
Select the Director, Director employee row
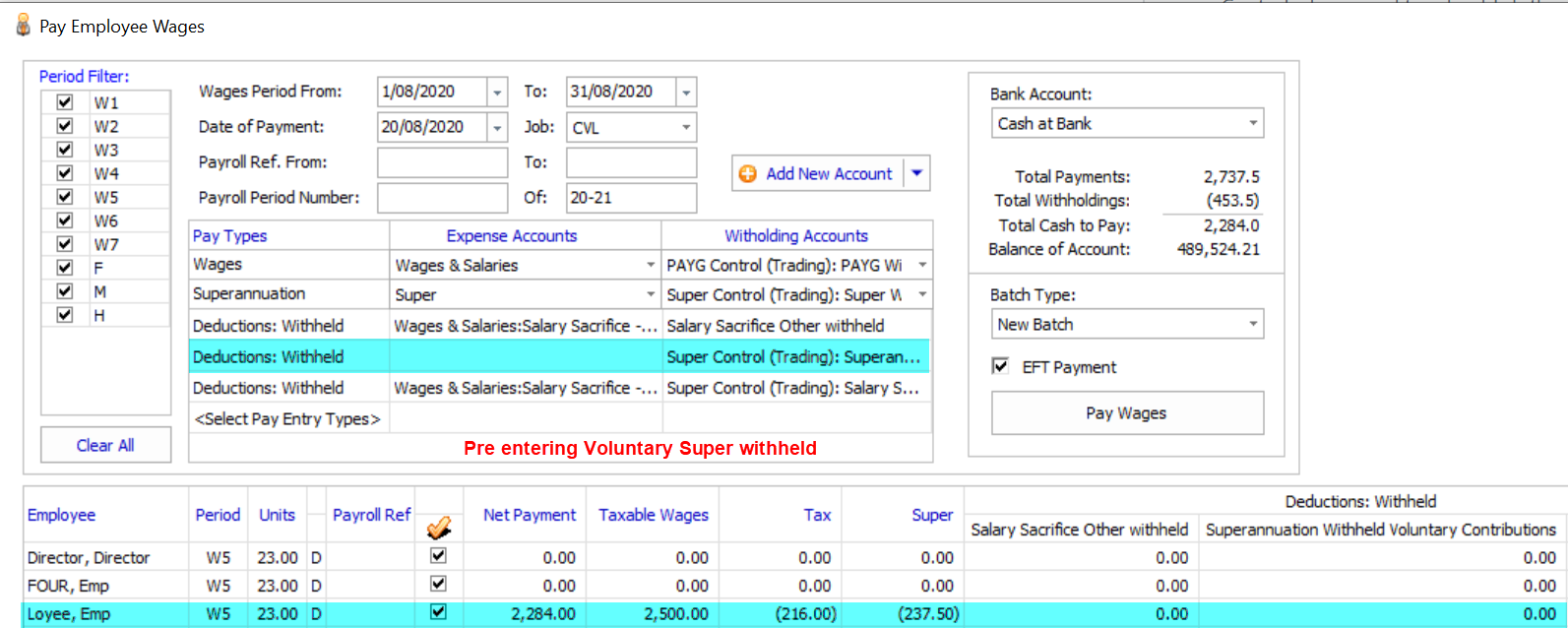pyautogui.click(x=89, y=557)
